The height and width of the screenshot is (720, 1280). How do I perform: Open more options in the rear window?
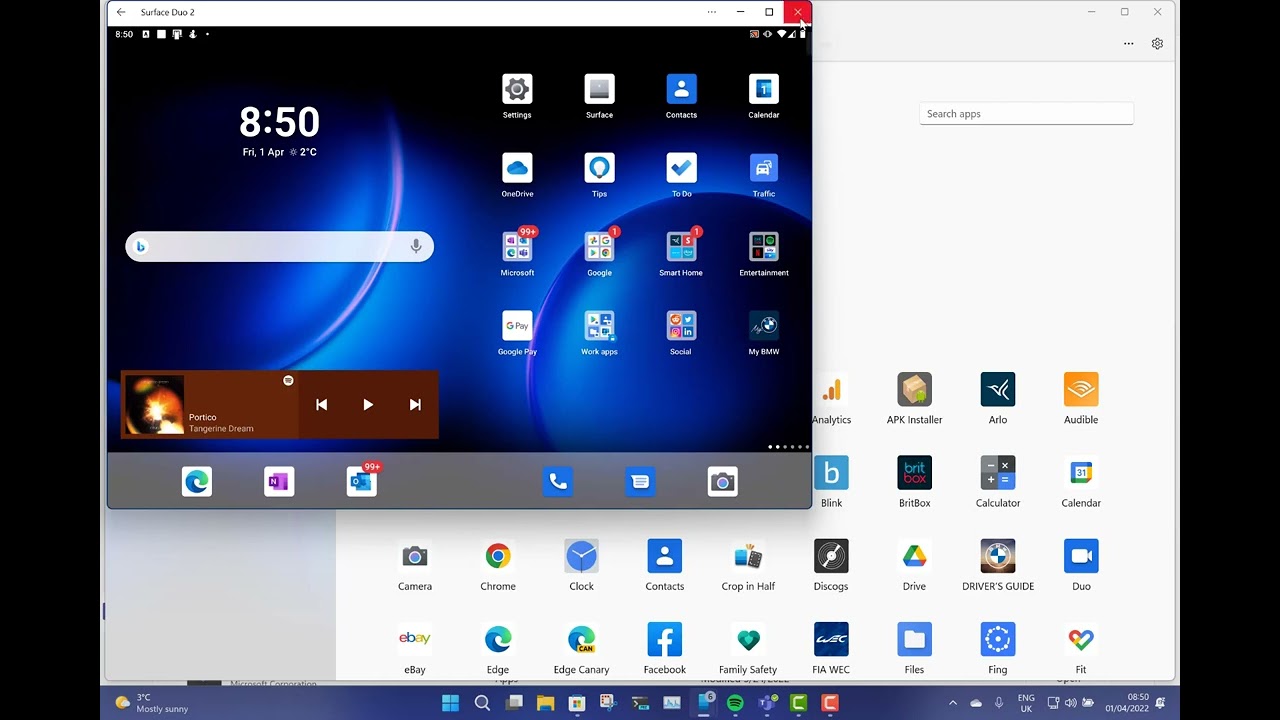[1128, 44]
